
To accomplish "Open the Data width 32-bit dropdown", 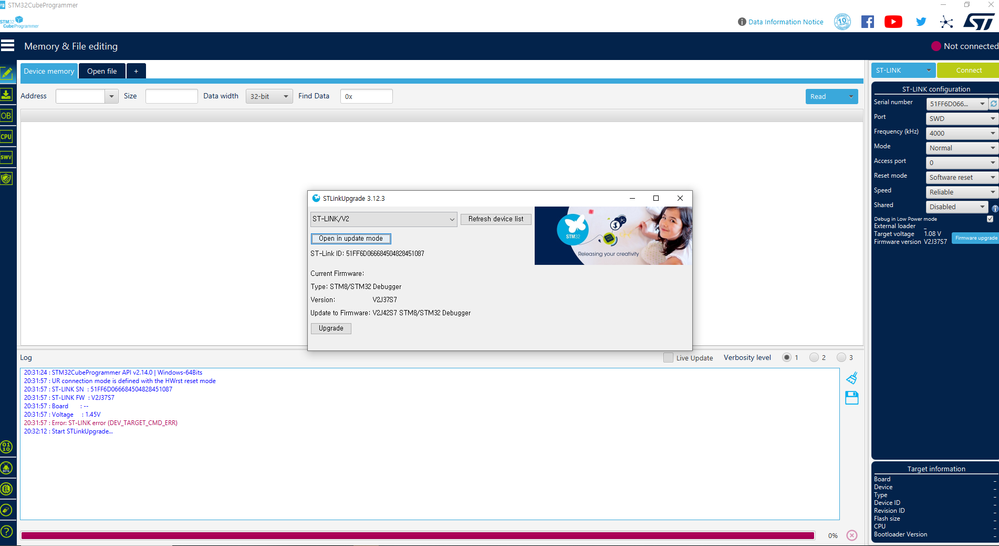I will tap(269, 96).
